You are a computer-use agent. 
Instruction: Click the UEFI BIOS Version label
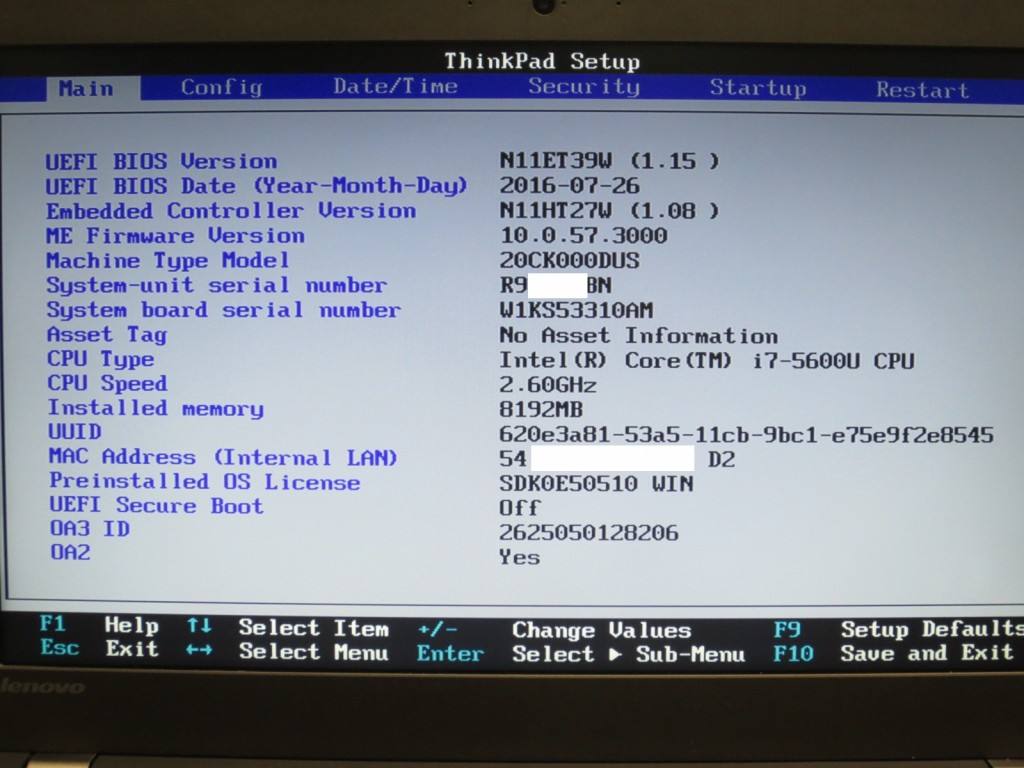[x=161, y=161]
